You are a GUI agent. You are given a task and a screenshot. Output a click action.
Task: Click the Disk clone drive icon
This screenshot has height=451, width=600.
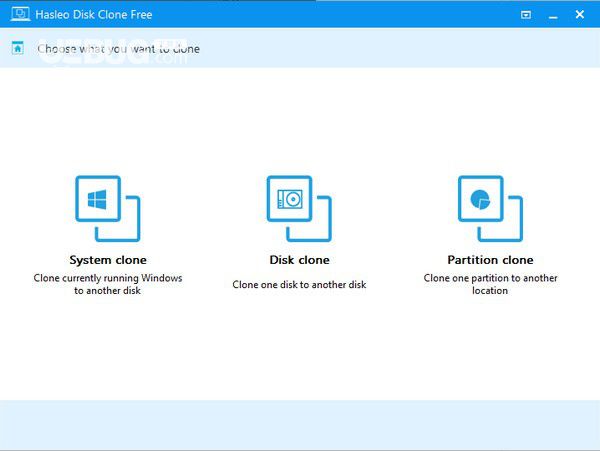pyautogui.click(x=299, y=208)
